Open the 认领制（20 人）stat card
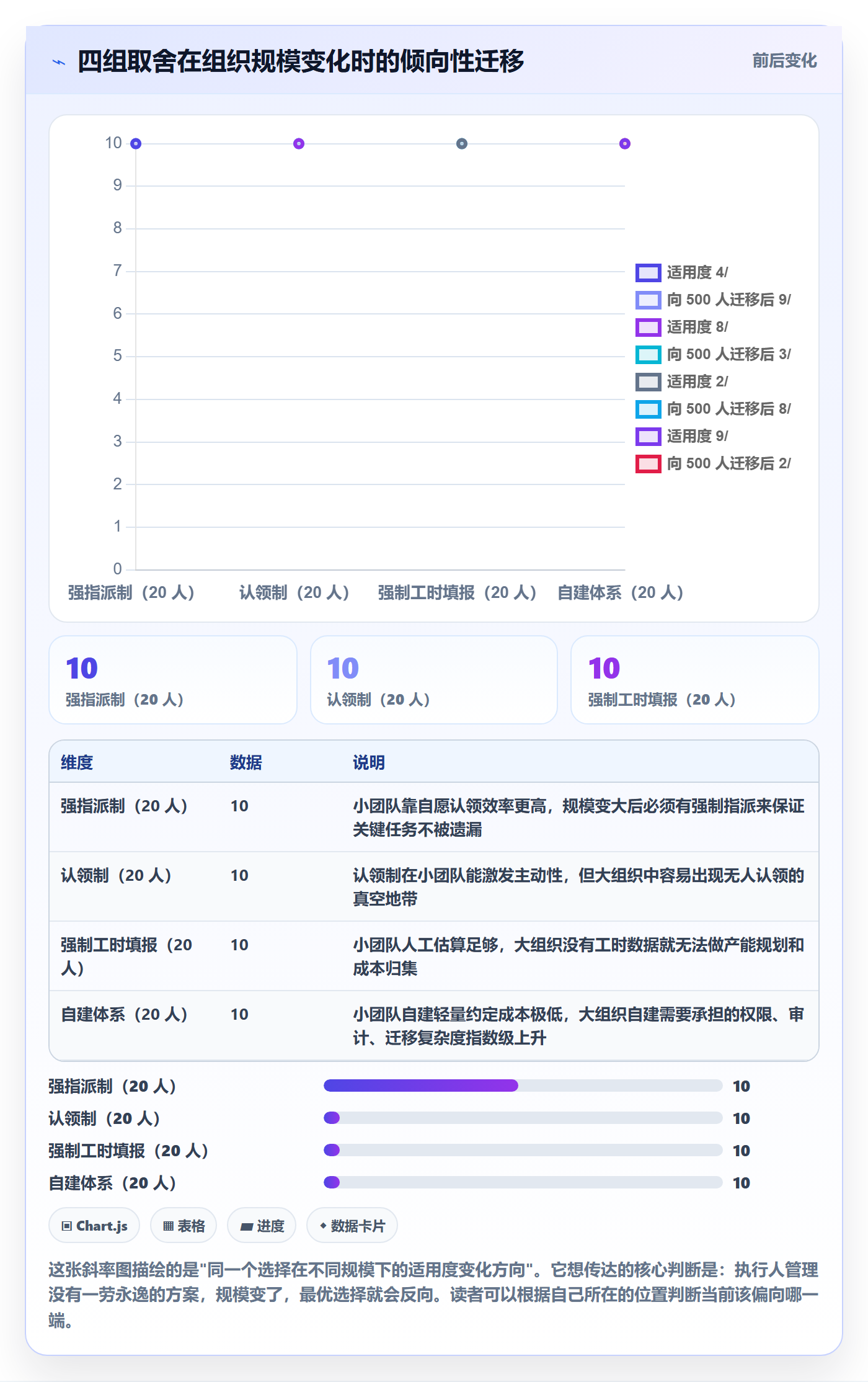This screenshot has height=1382, width=868. [x=434, y=680]
